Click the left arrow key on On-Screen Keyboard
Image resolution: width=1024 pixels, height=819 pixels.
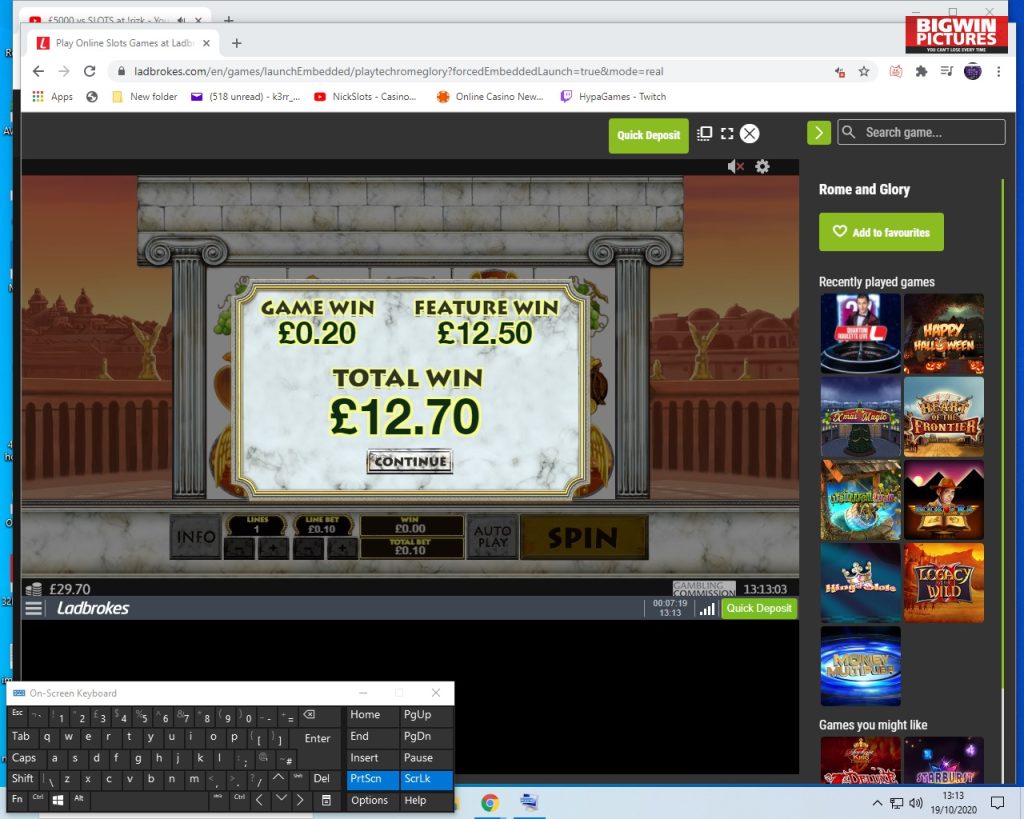259,799
